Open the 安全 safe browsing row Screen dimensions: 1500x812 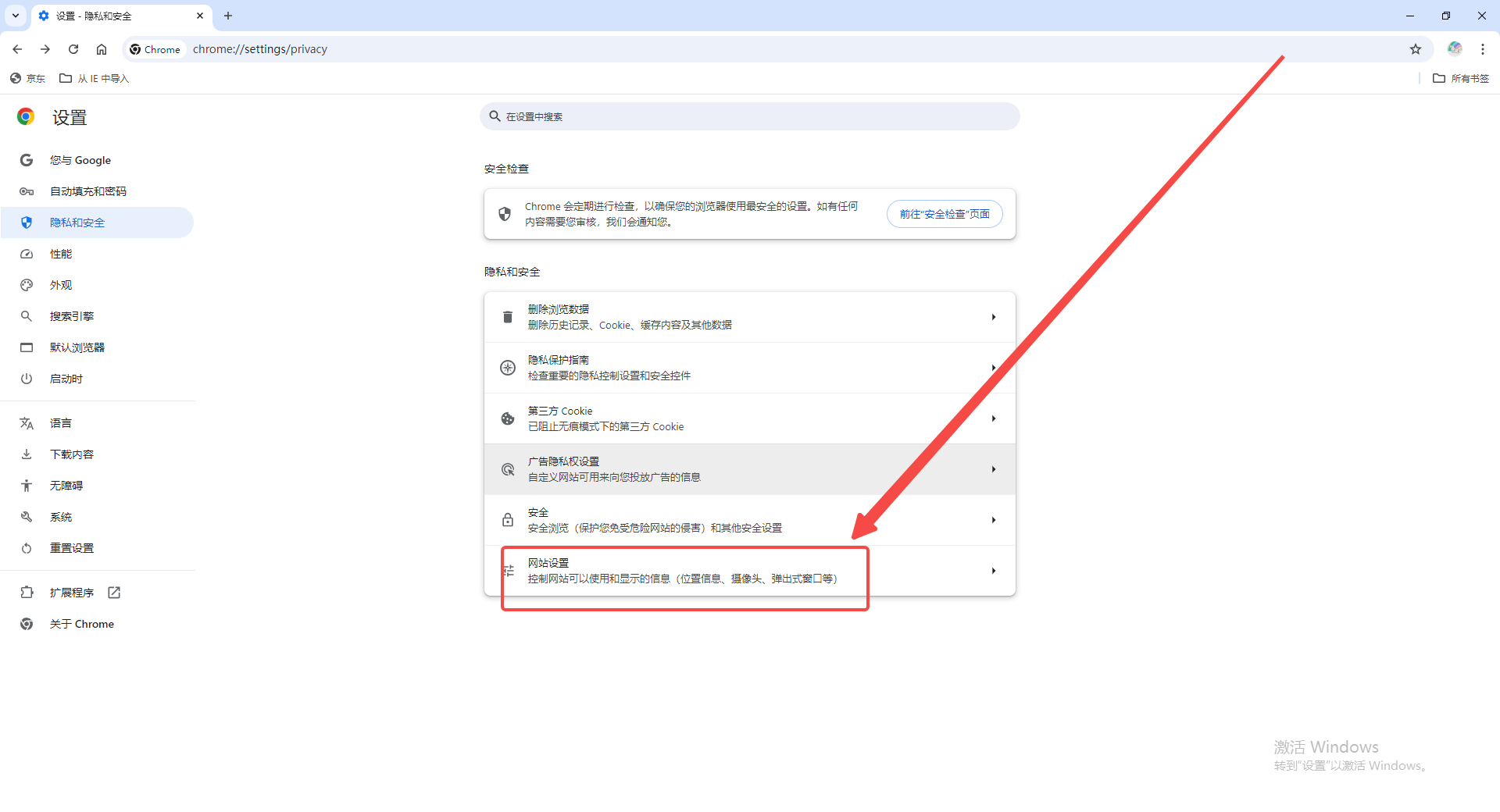tap(750, 520)
